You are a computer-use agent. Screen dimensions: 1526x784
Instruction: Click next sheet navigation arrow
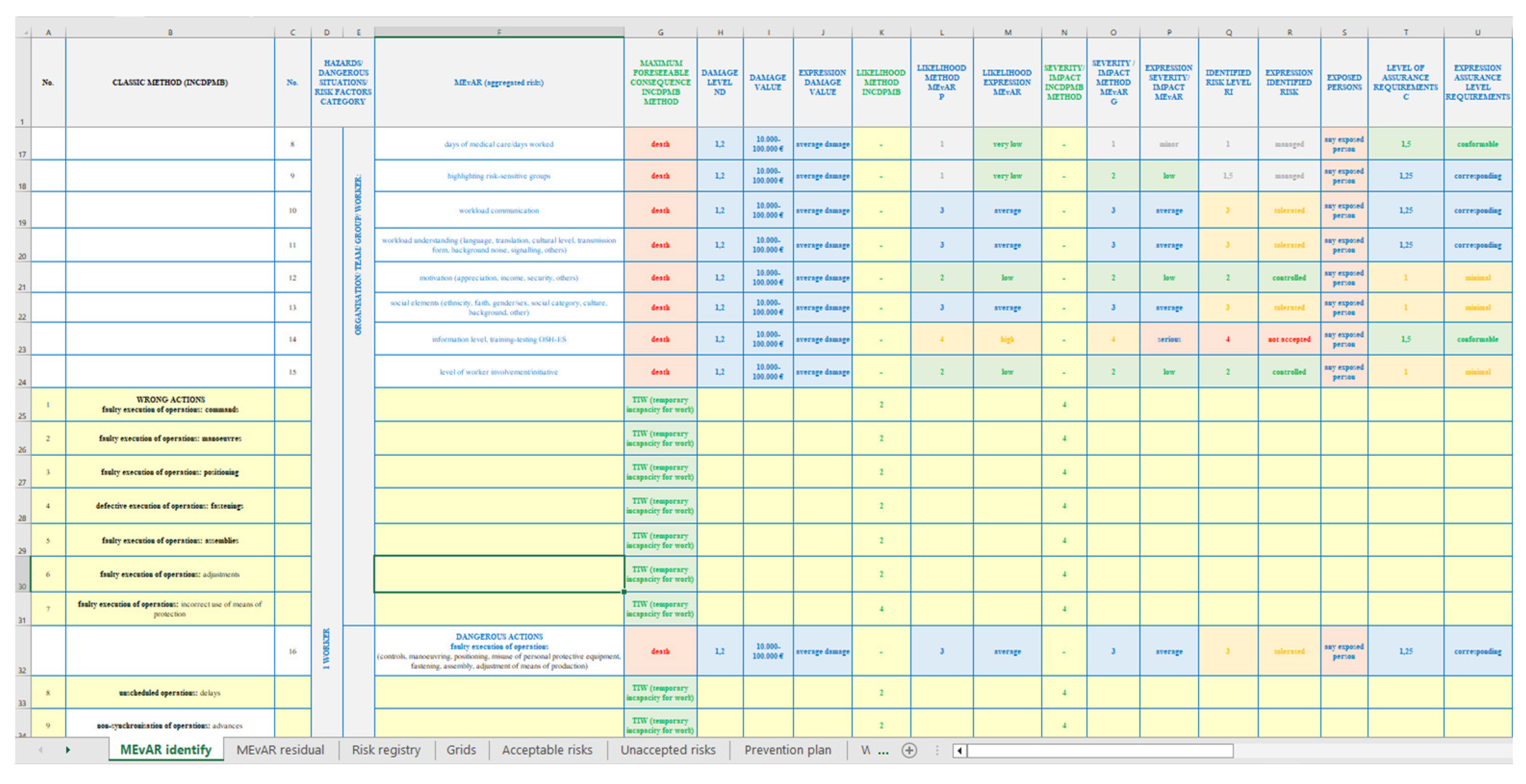click(x=68, y=750)
